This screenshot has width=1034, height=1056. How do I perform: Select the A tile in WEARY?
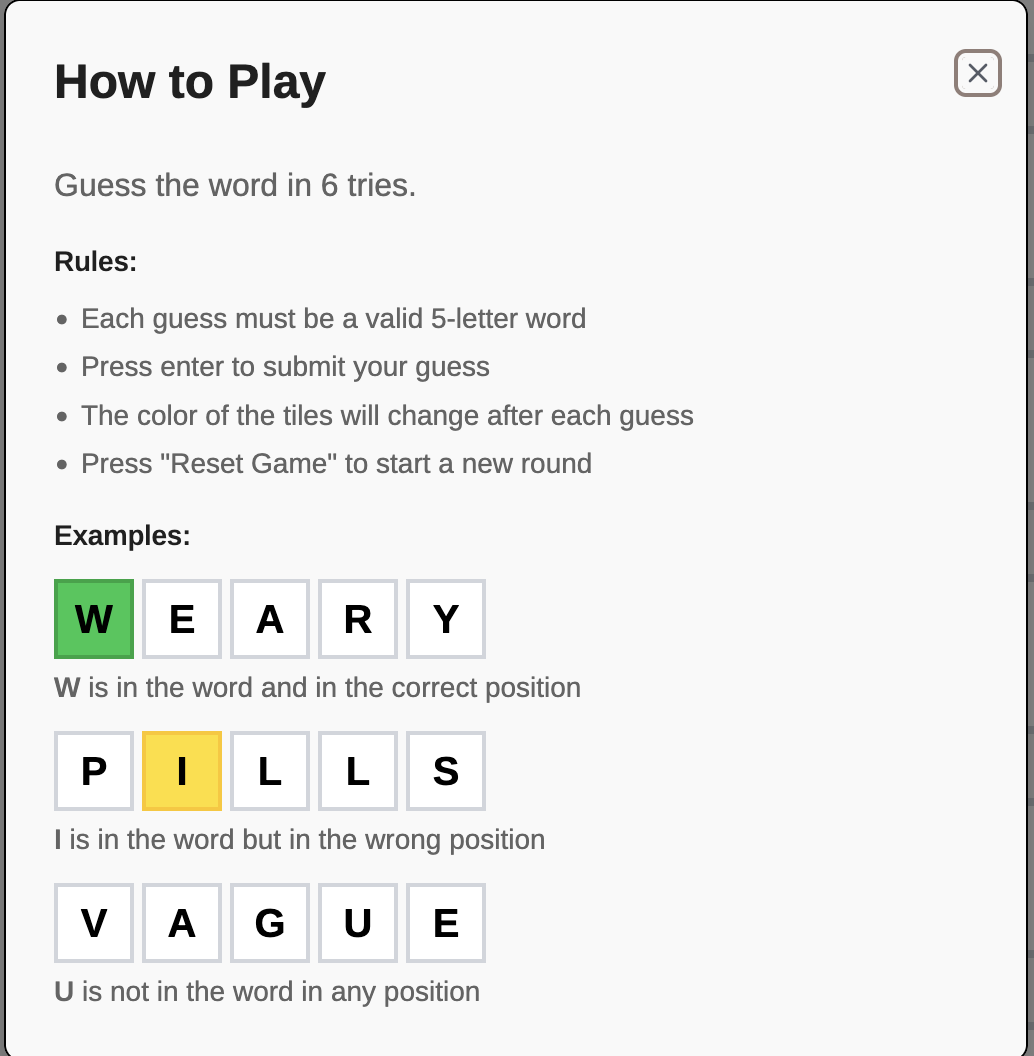click(x=270, y=619)
